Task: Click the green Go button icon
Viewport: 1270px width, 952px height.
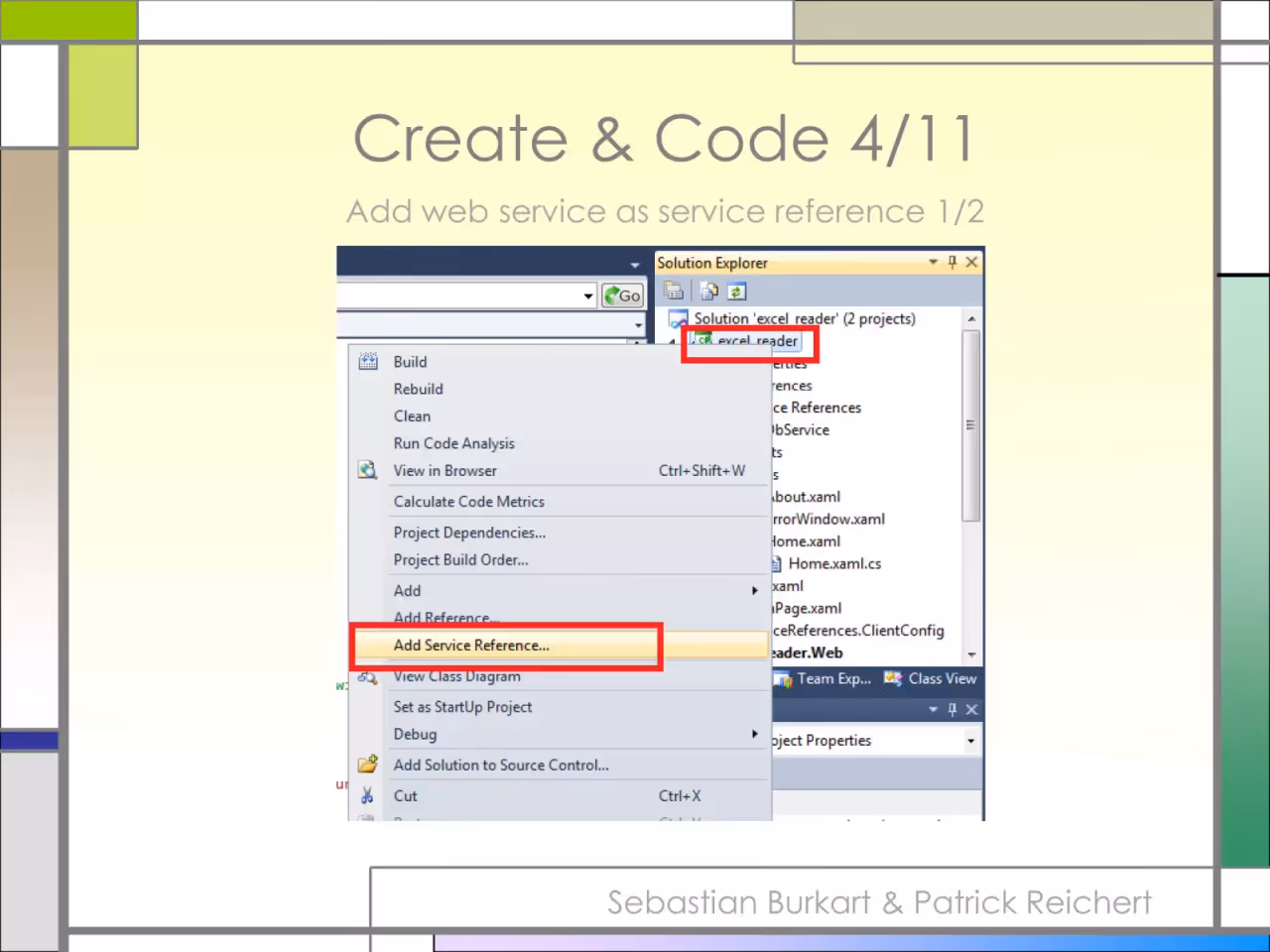Action: pos(623,296)
